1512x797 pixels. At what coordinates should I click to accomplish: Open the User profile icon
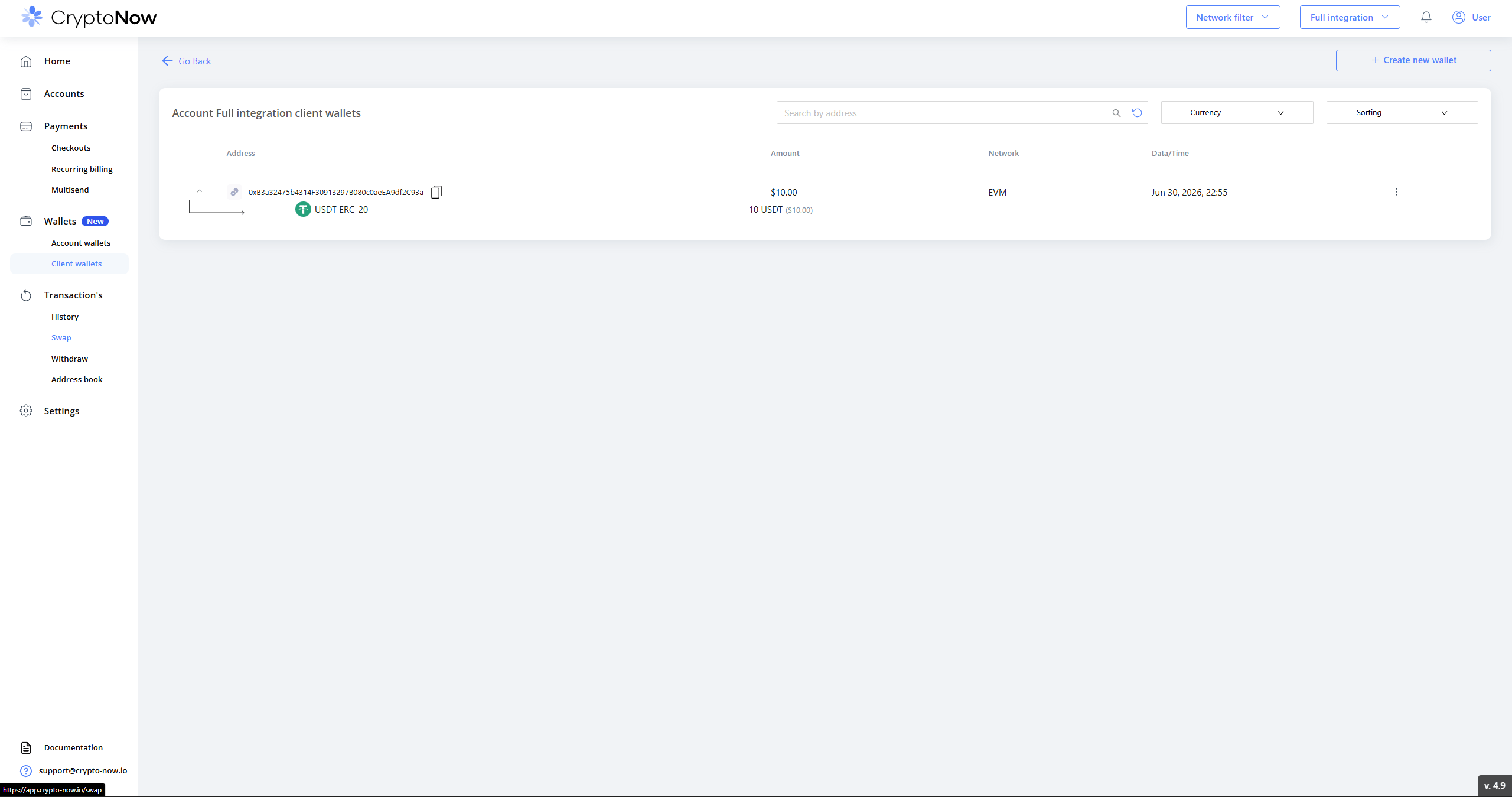1458,17
